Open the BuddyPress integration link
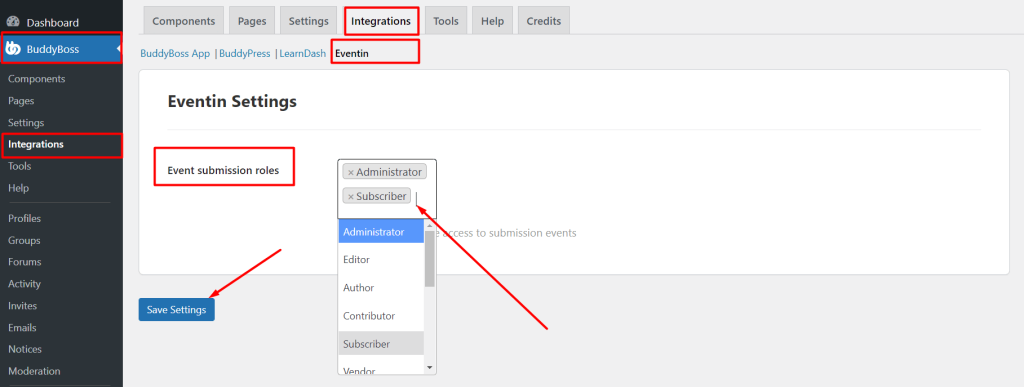Screen dimensions: 1024x387 pos(245,54)
